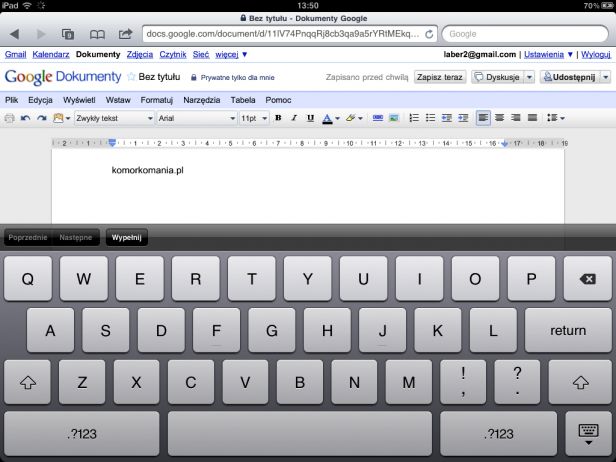Click the right indent marker on ruler
The width and height of the screenshot is (616, 462).
coord(505,144)
